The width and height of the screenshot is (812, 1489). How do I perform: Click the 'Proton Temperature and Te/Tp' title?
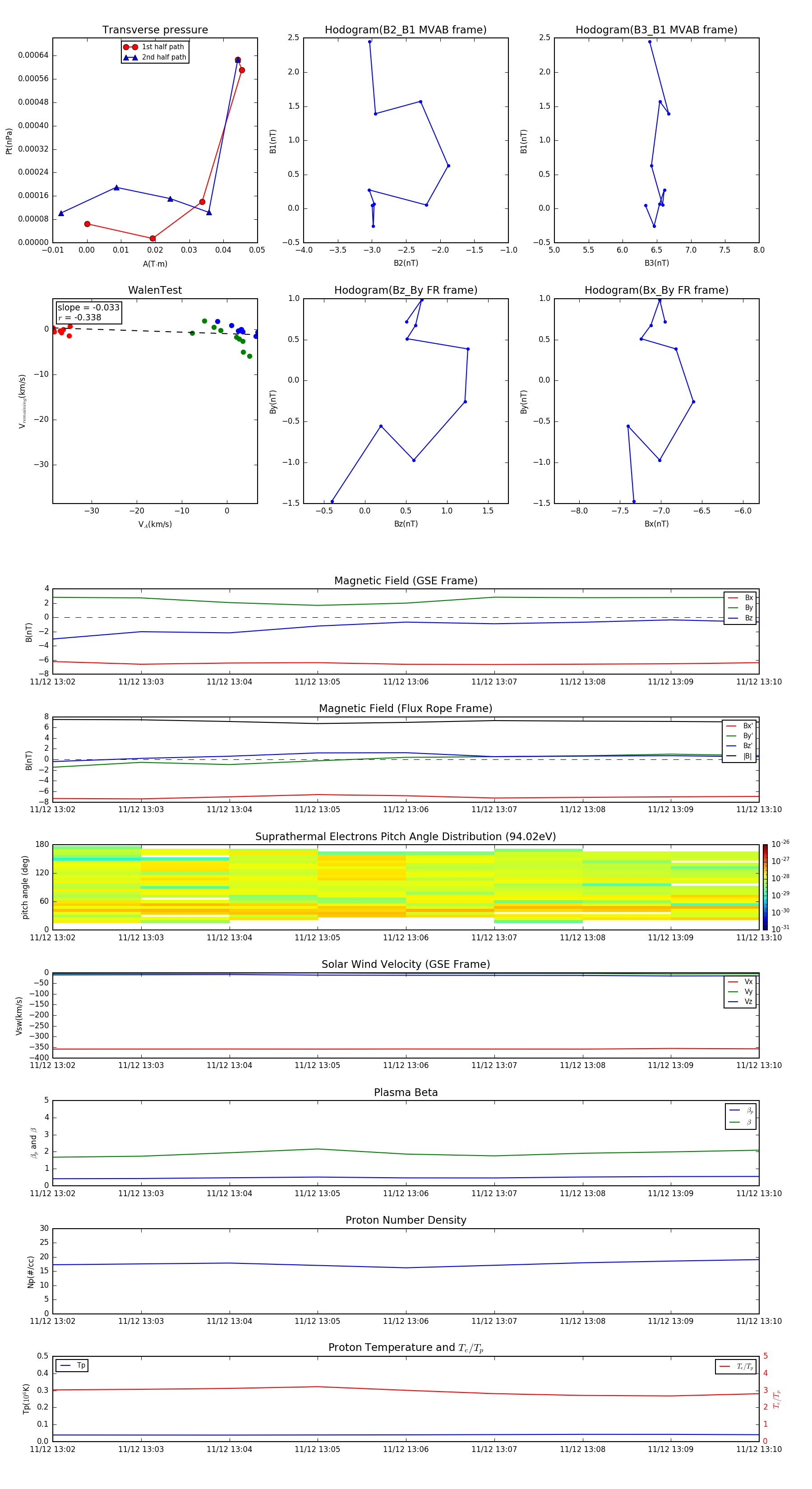(x=406, y=1348)
